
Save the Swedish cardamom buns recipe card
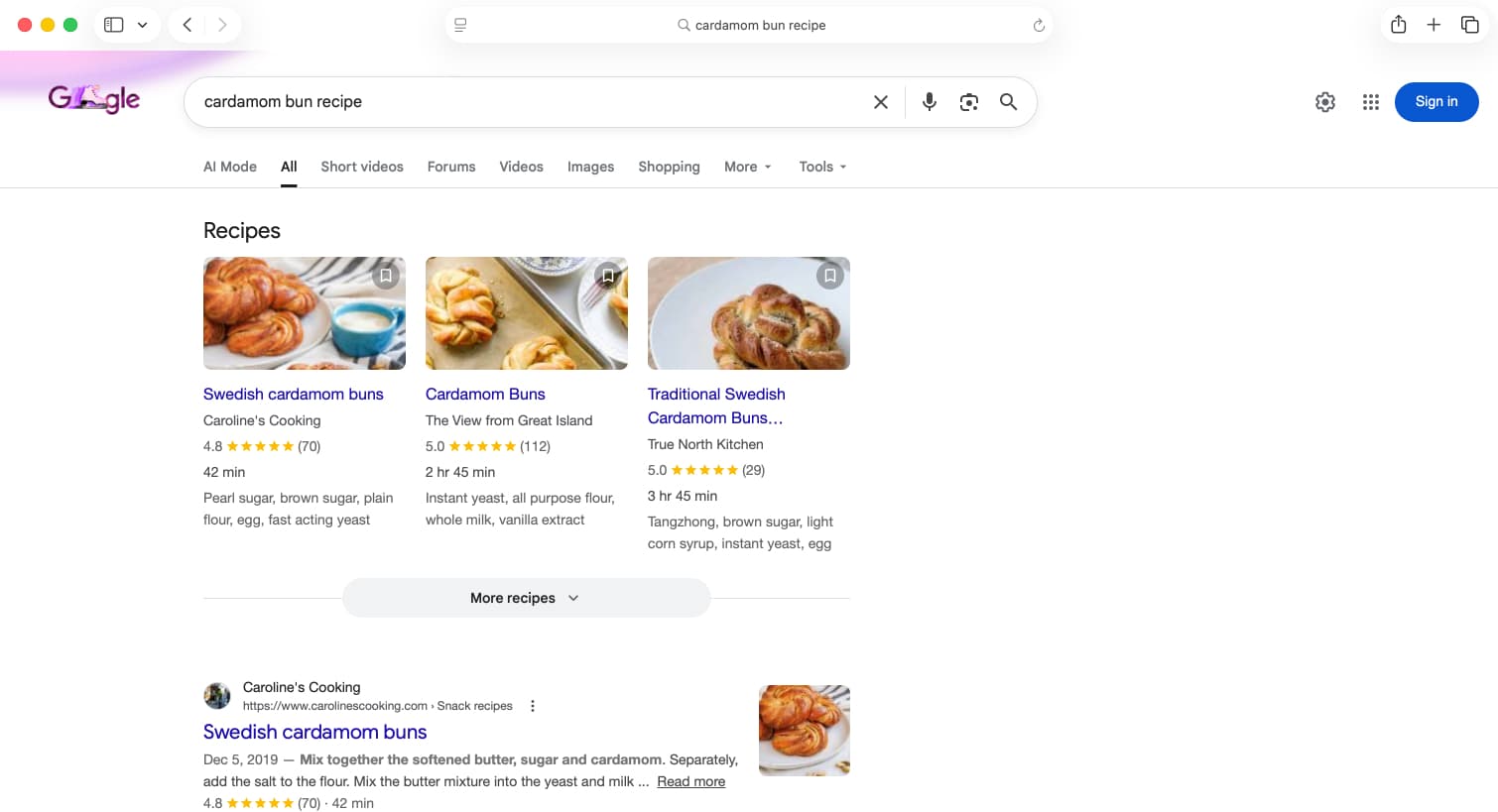pos(385,275)
